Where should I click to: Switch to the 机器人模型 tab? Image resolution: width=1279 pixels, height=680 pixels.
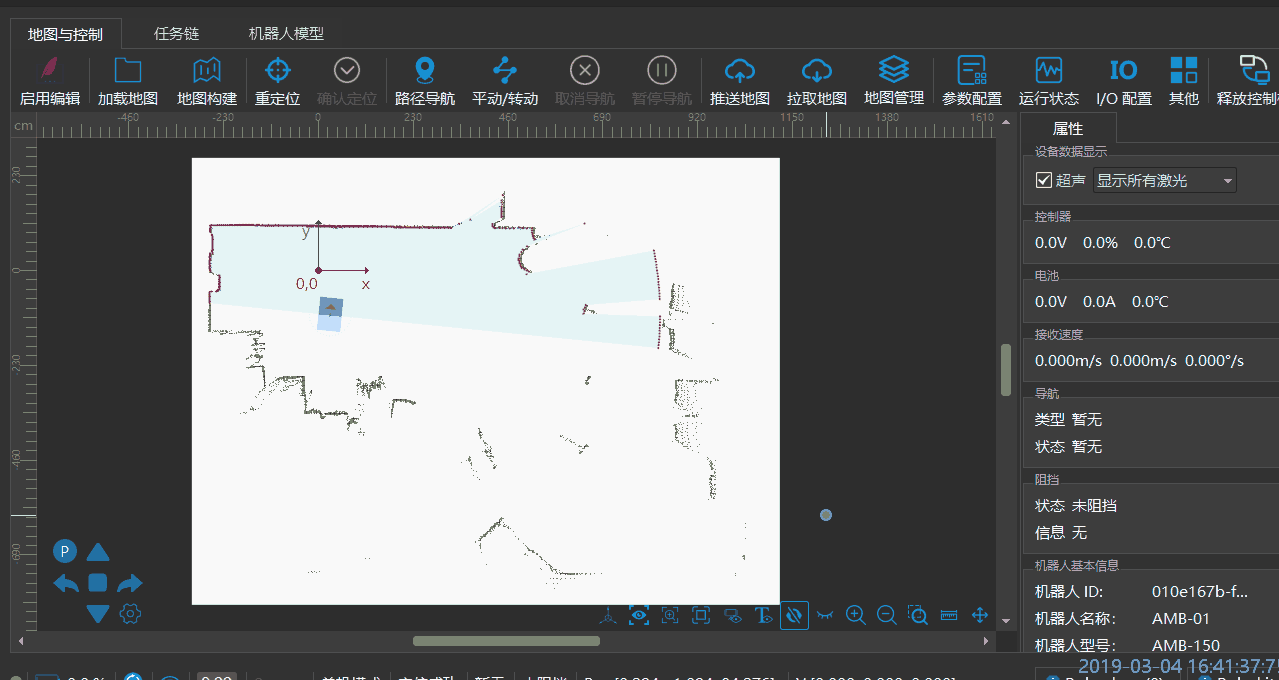[x=286, y=33]
